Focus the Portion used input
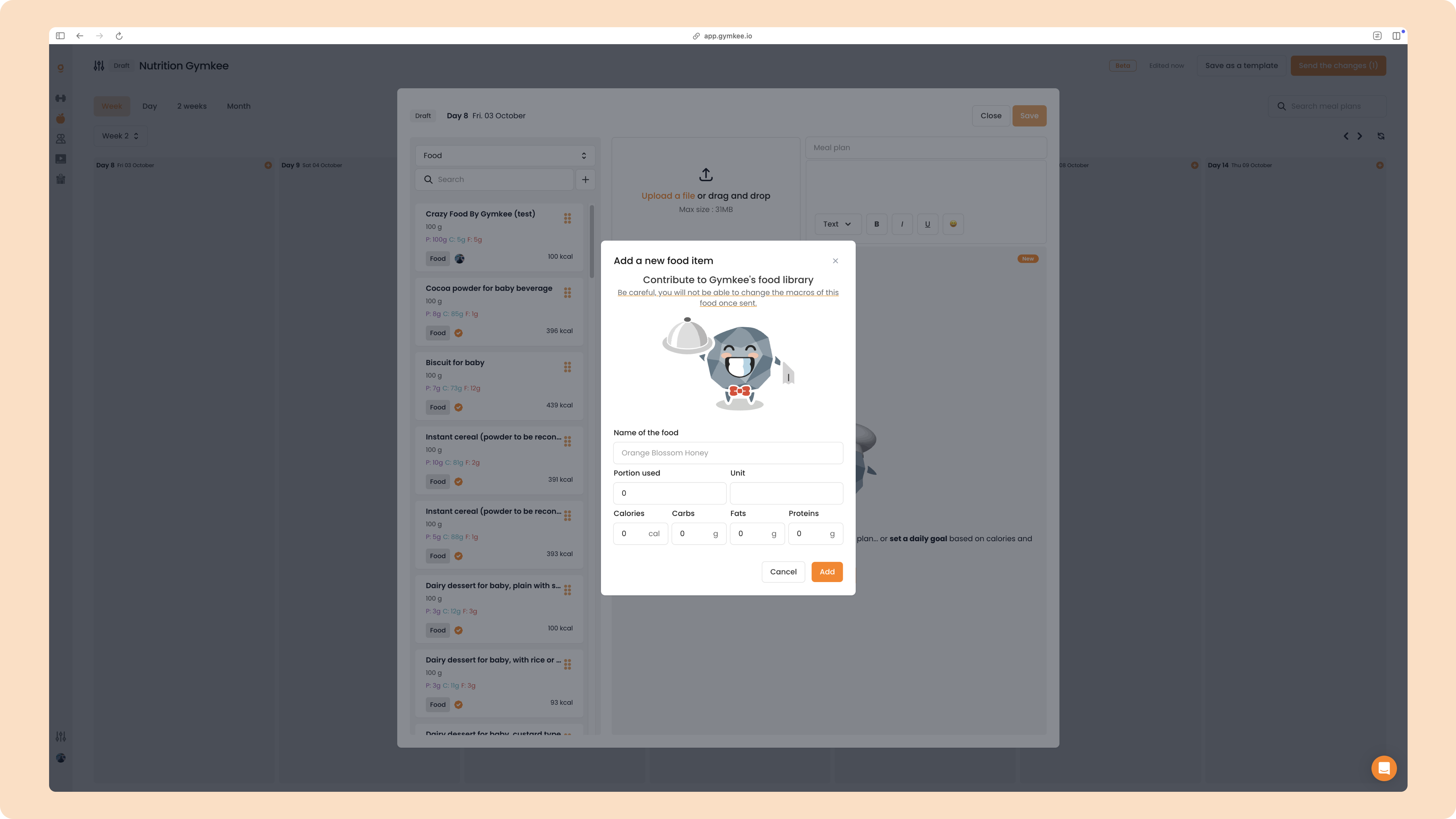 [669, 493]
